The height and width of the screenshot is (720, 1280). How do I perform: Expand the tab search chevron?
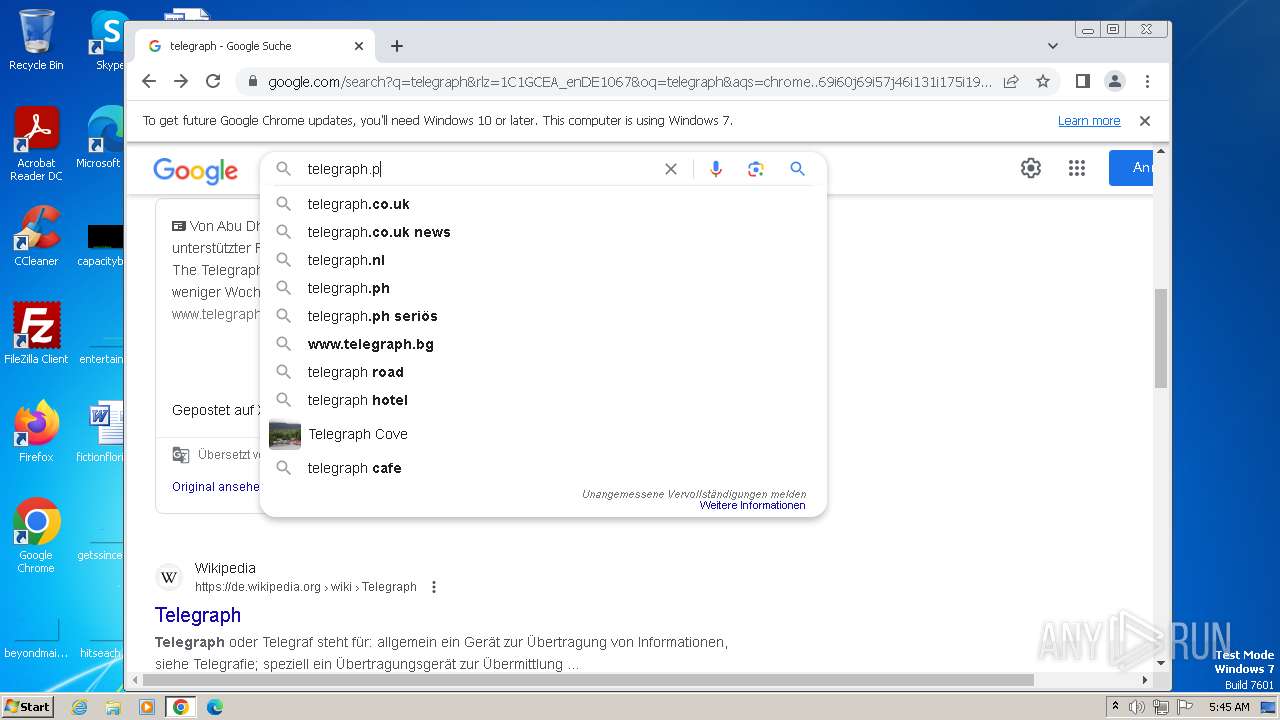[1053, 46]
